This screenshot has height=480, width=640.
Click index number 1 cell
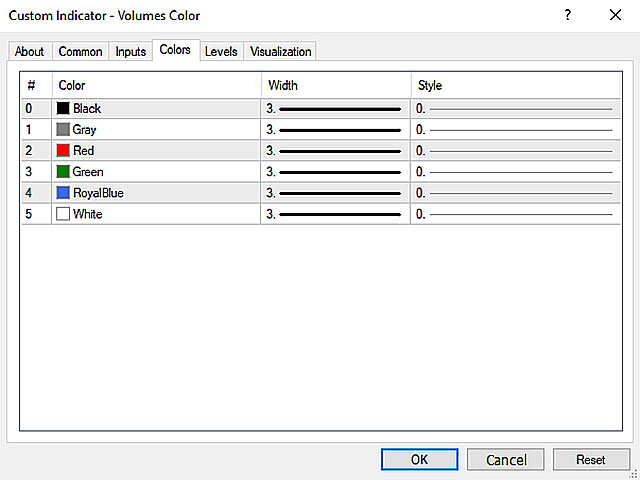37,130
